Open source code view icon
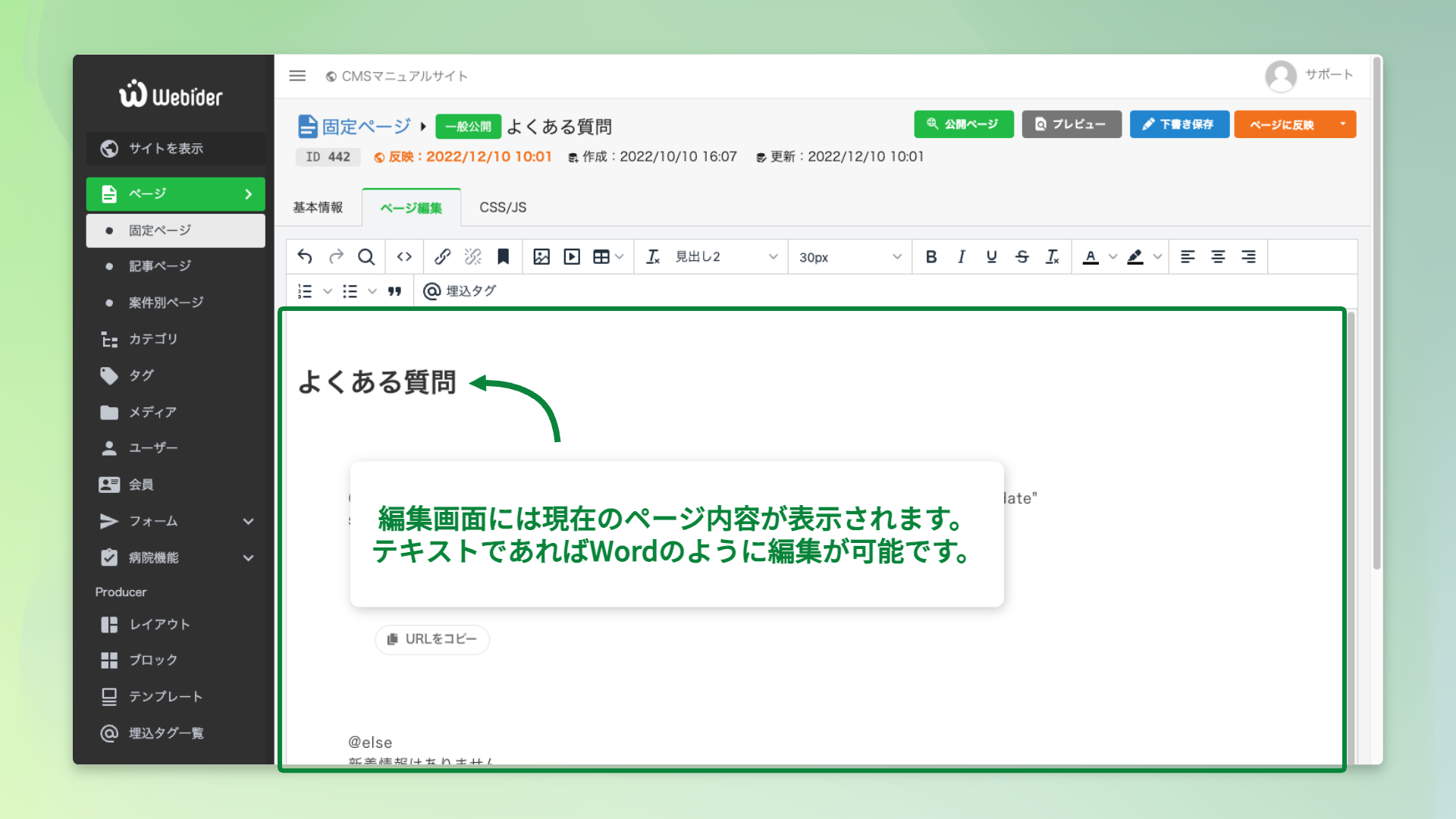 pyautogui.click(x=404, y=257)
